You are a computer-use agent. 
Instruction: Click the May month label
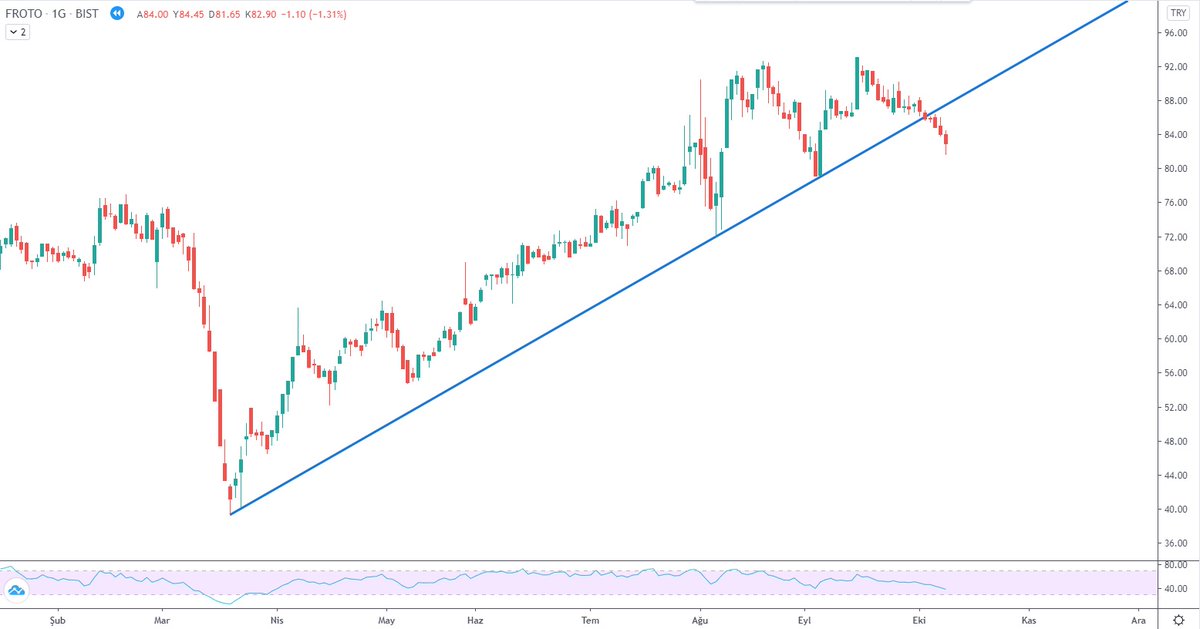click(x=386, y=620)
